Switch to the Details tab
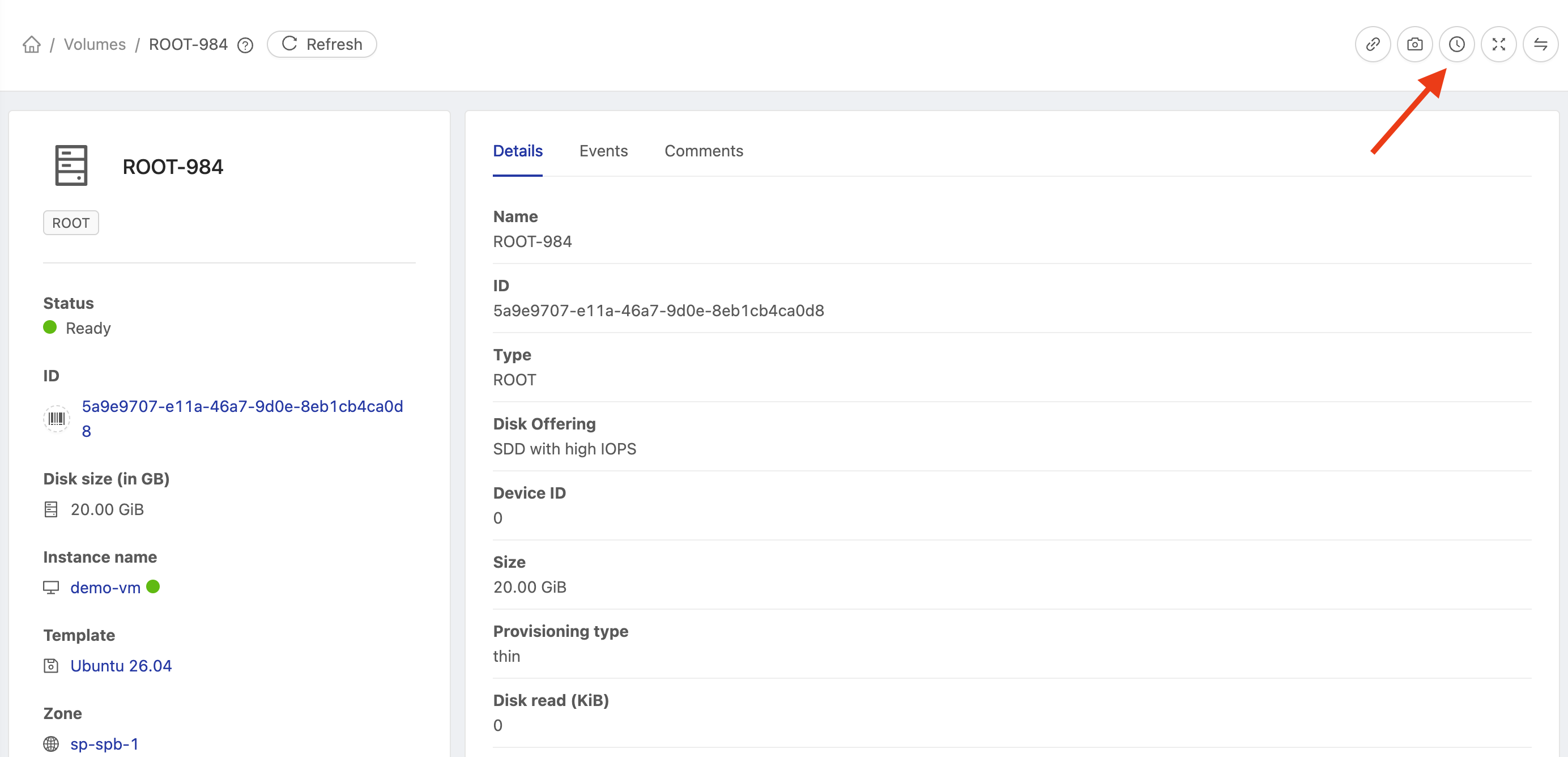This screenshot has width=1568, height=757. pyautogui.click(x=517, y=151)
